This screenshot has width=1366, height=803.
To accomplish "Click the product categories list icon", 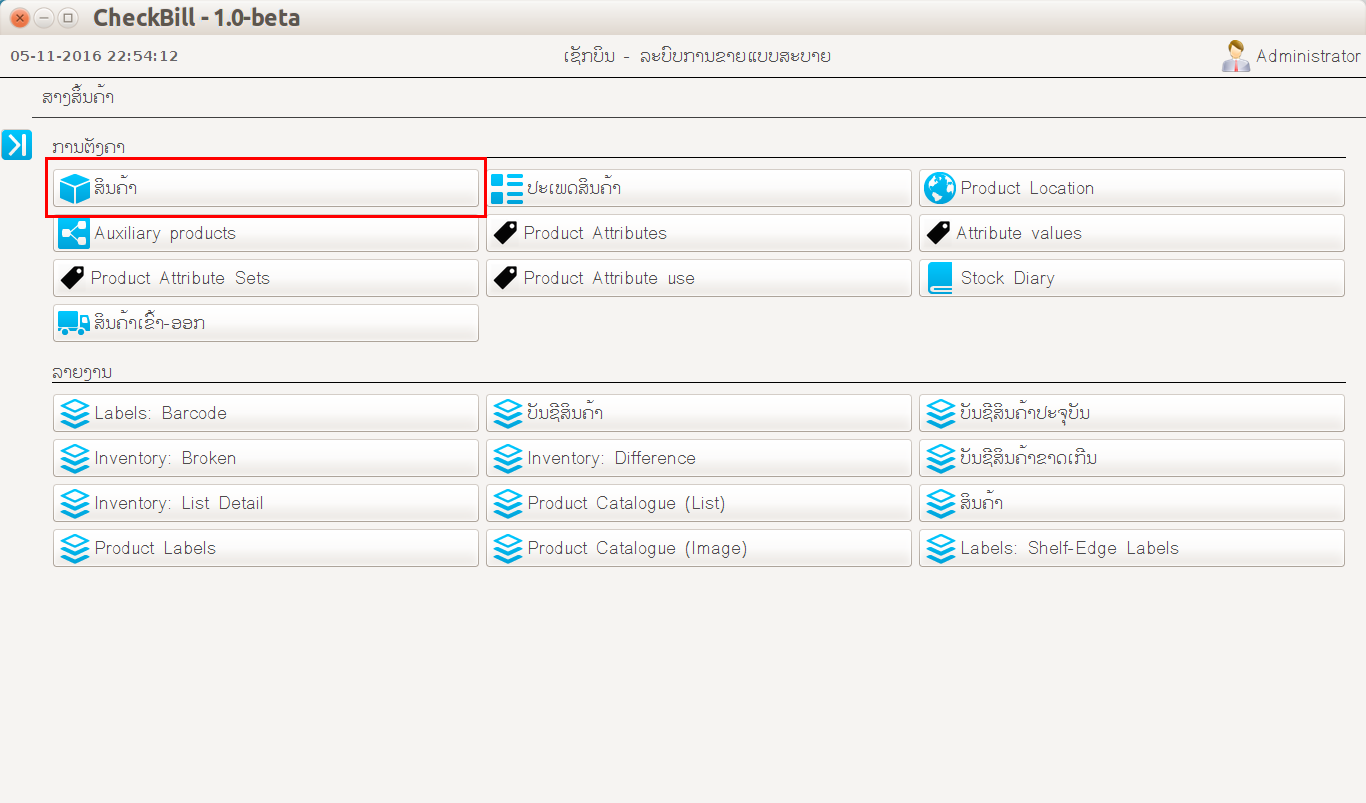I will tap(507, 188).
